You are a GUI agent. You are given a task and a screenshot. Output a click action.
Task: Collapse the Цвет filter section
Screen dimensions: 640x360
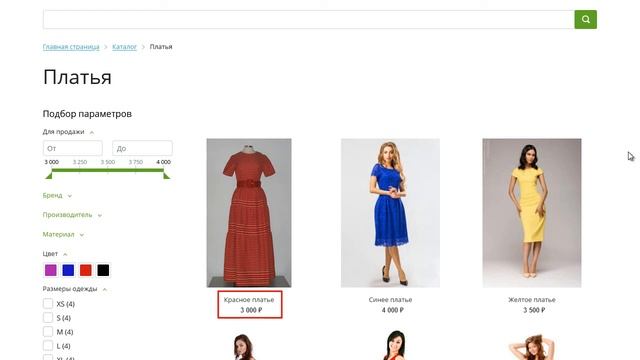[55, 254]
